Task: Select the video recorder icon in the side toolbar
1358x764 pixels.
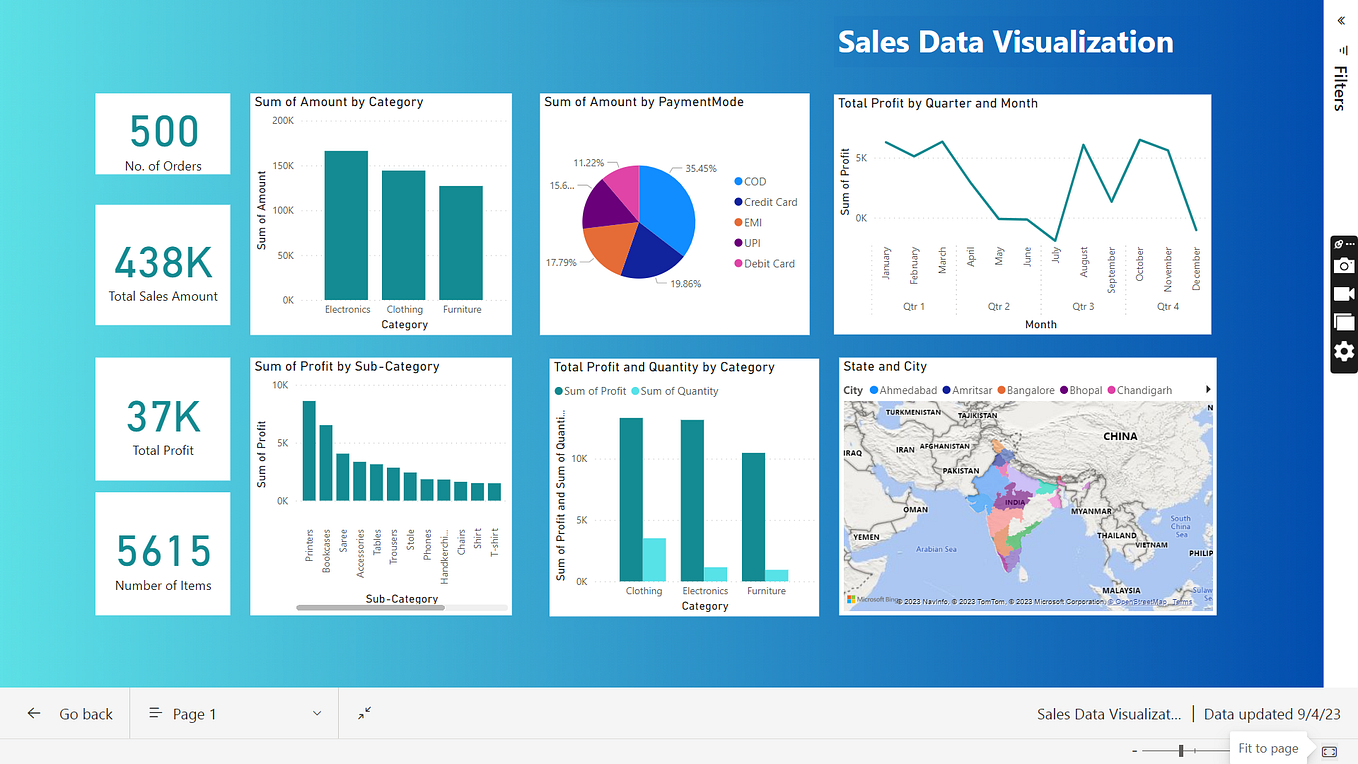Action: [1344, 293]
